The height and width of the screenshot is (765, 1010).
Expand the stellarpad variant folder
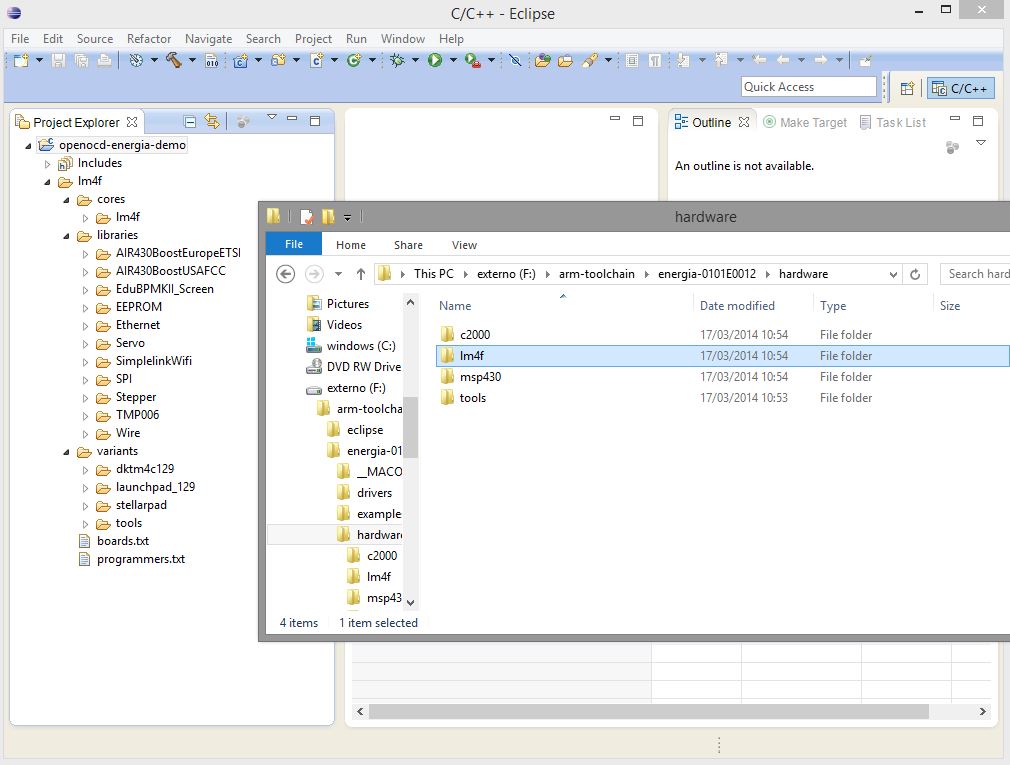pos(86,507)
